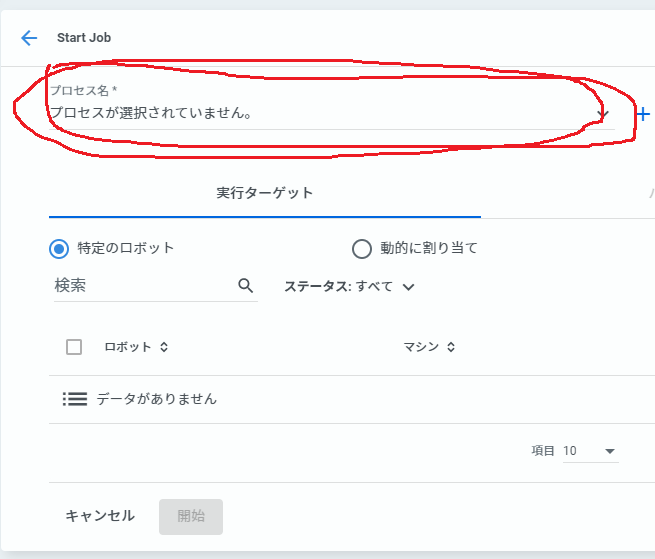The image size is (655, 559).
Task: Switch to the 実行ターゲット tab
Action: tap(264, 193)
